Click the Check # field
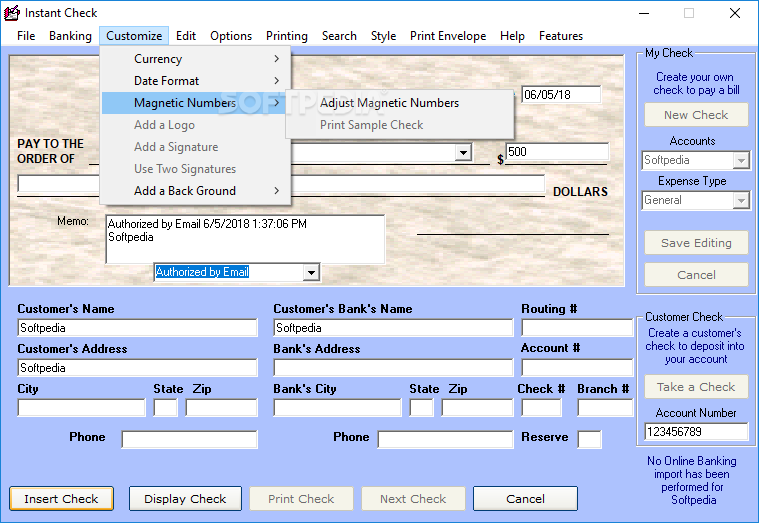The width and height of the screenshot is (759, 523). click(541, 408)
